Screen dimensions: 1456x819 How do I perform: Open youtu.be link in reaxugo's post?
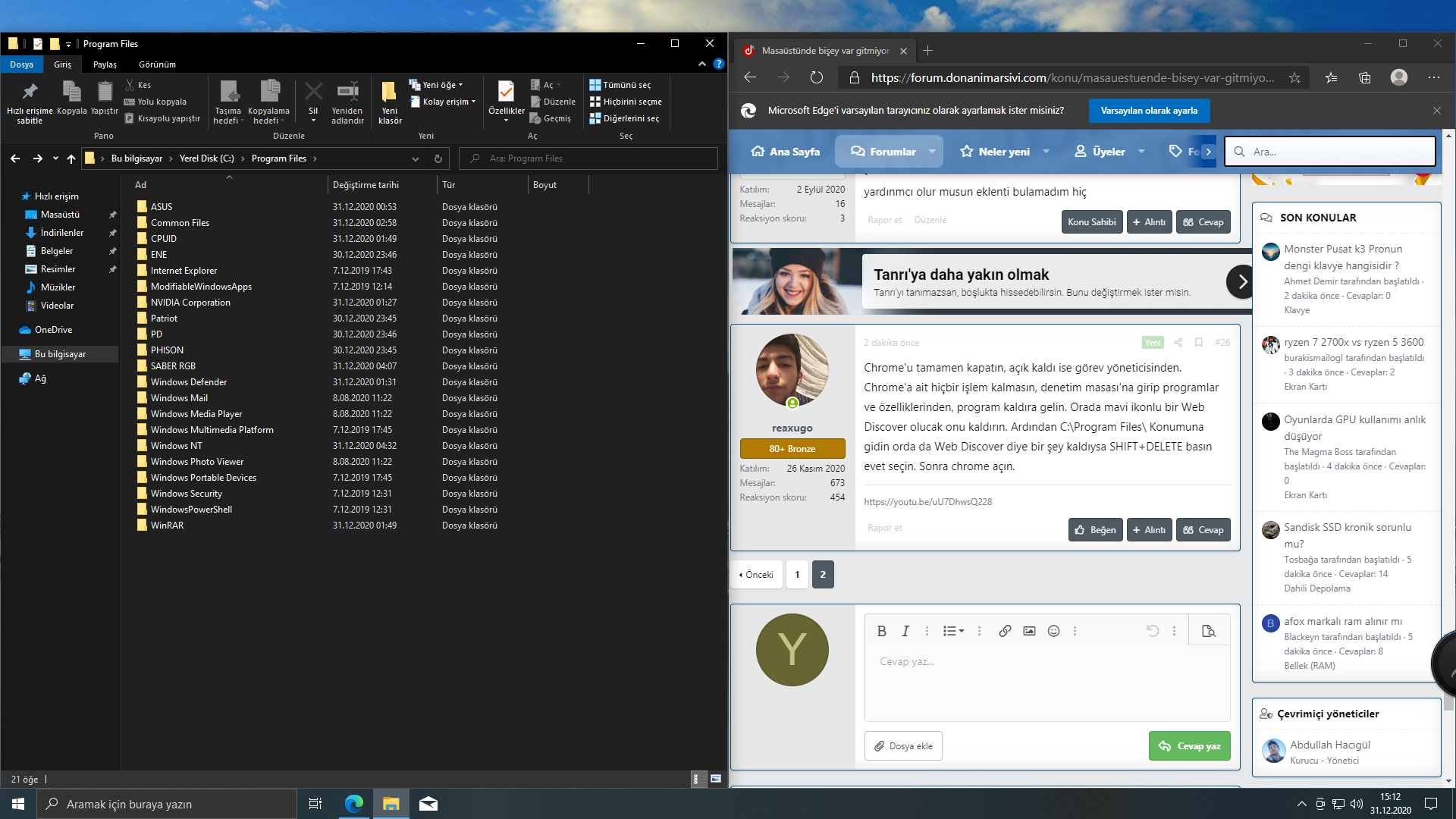(927, 502)
